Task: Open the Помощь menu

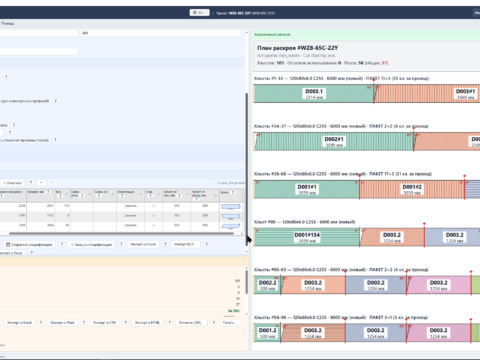Action: (x=7, y=23)
